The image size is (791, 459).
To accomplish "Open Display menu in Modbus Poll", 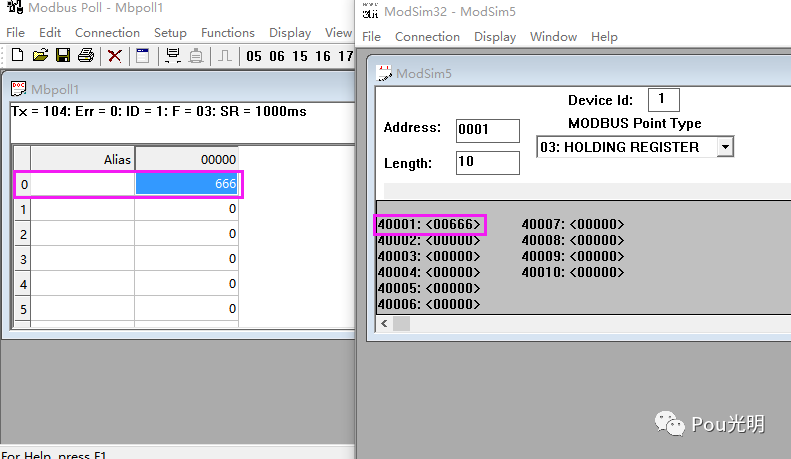I will (290, 33).
